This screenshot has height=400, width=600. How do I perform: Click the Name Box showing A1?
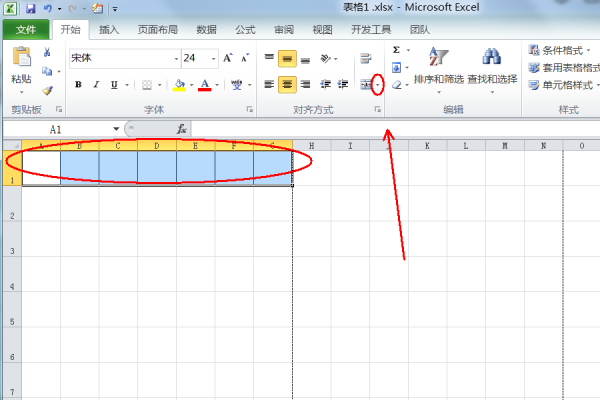[60, 129]
